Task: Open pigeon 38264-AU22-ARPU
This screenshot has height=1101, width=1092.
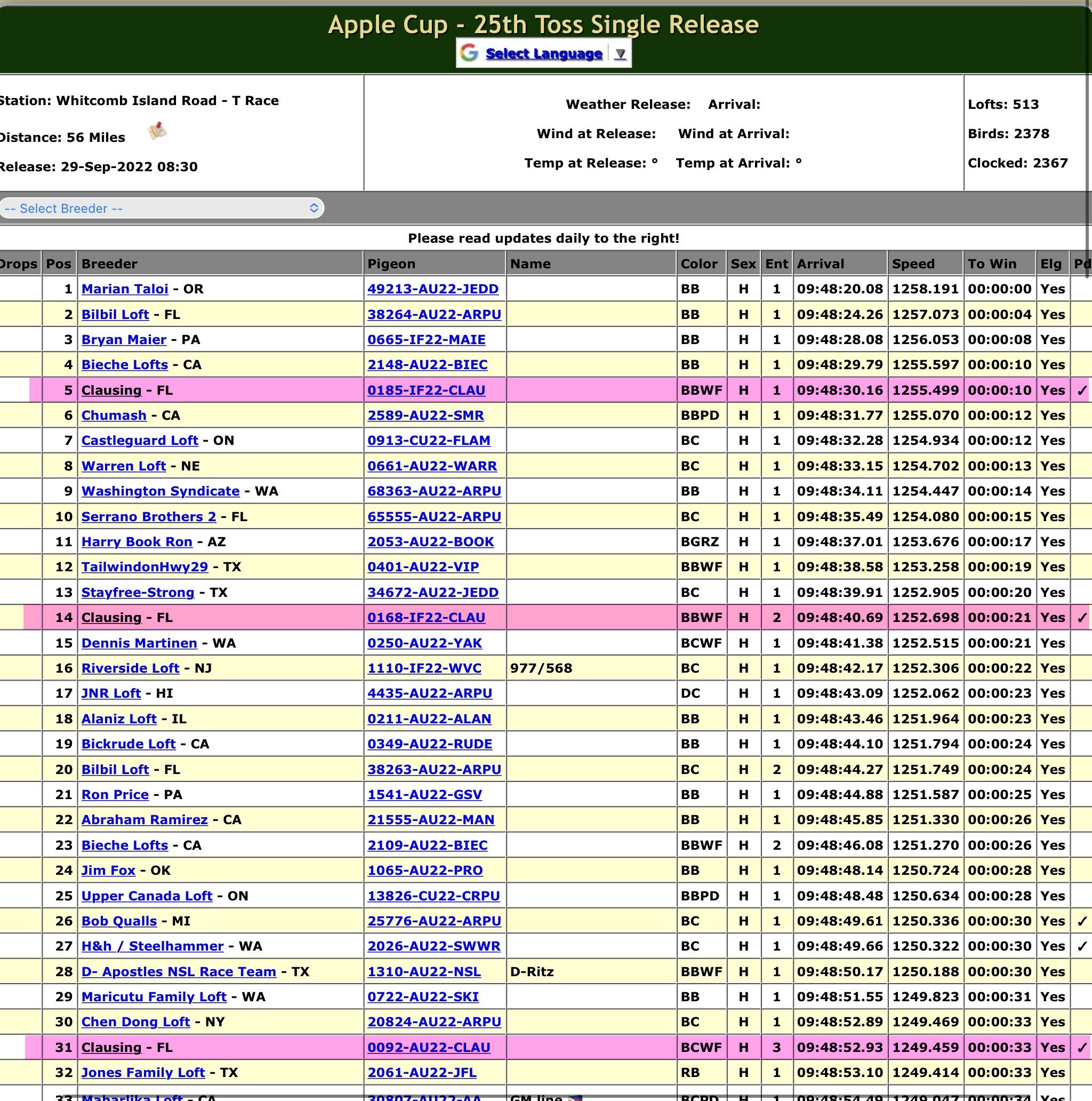Action: [434, 315]
